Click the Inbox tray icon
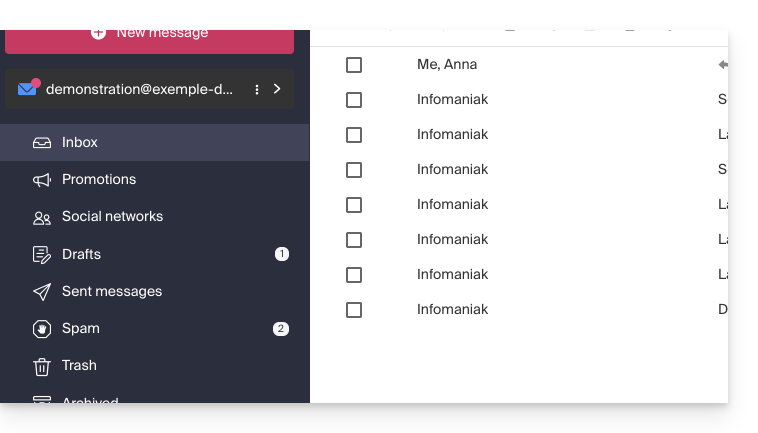Image resolution: width=758 pixels, height=433 pixels. coord(42,143)
